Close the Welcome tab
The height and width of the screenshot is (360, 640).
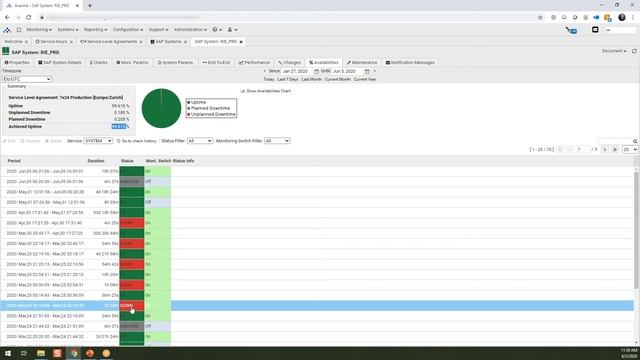(x=26, y=42)
